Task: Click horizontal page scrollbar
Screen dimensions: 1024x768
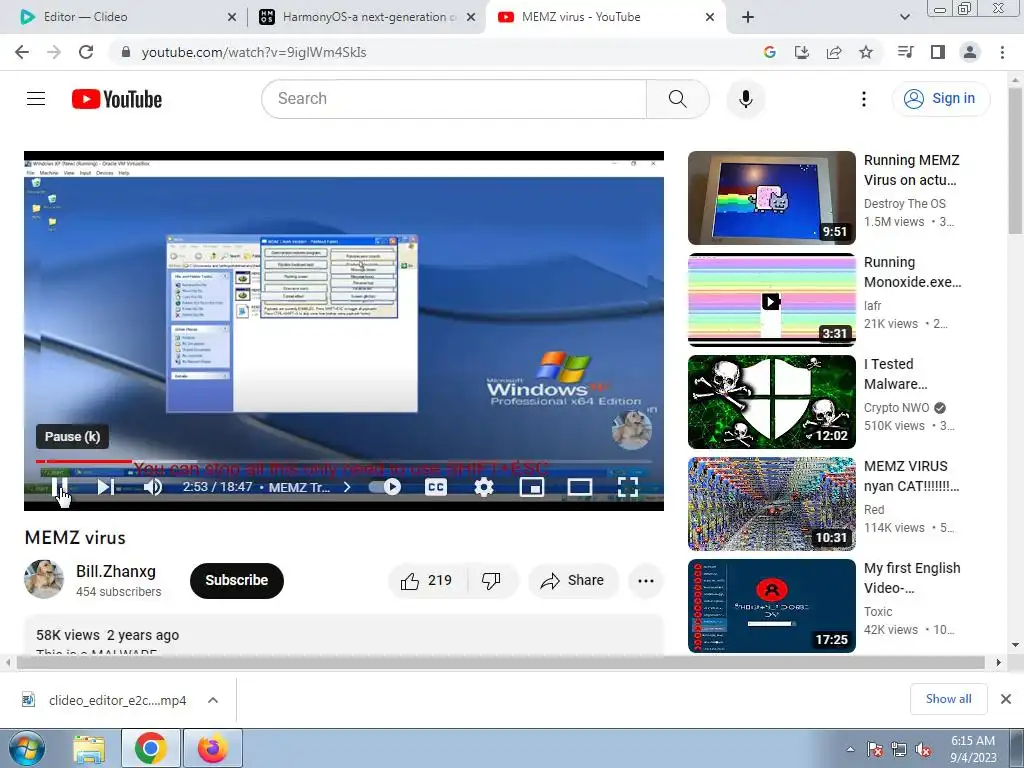Action: click(500, 662)
